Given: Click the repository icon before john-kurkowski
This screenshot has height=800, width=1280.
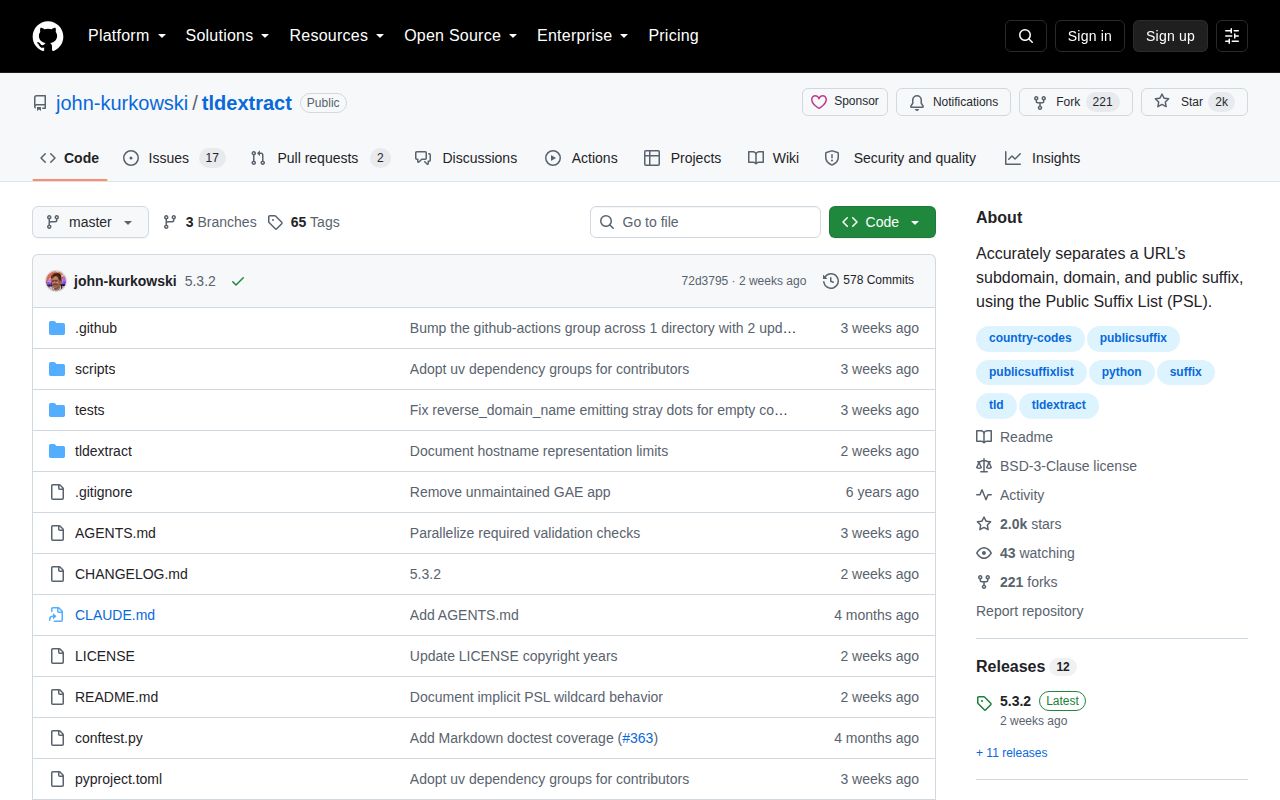Looking at the screenshot, I should [40, 103].
